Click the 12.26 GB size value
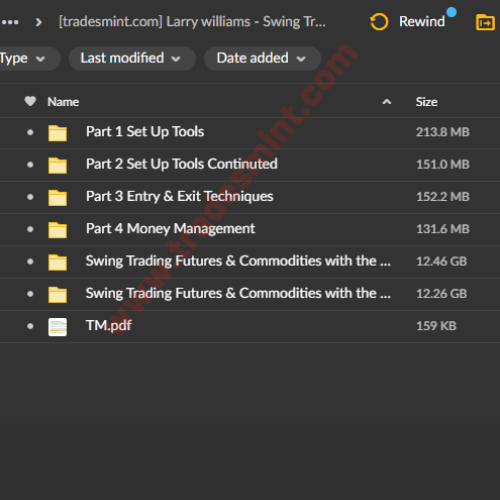Screen dimensions: 500x500 tap(442, 294)
